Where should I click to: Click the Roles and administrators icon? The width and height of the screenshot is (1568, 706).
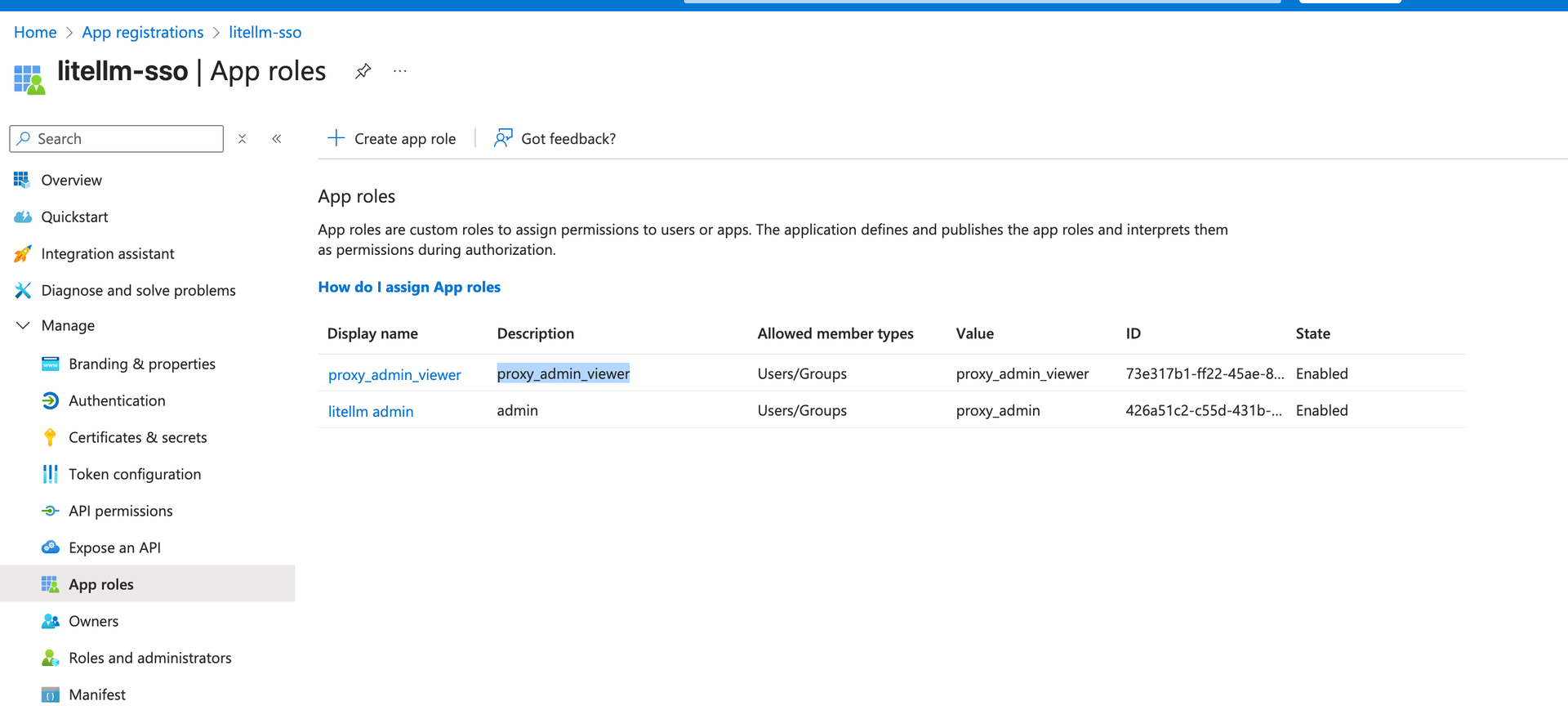(51, 658)
